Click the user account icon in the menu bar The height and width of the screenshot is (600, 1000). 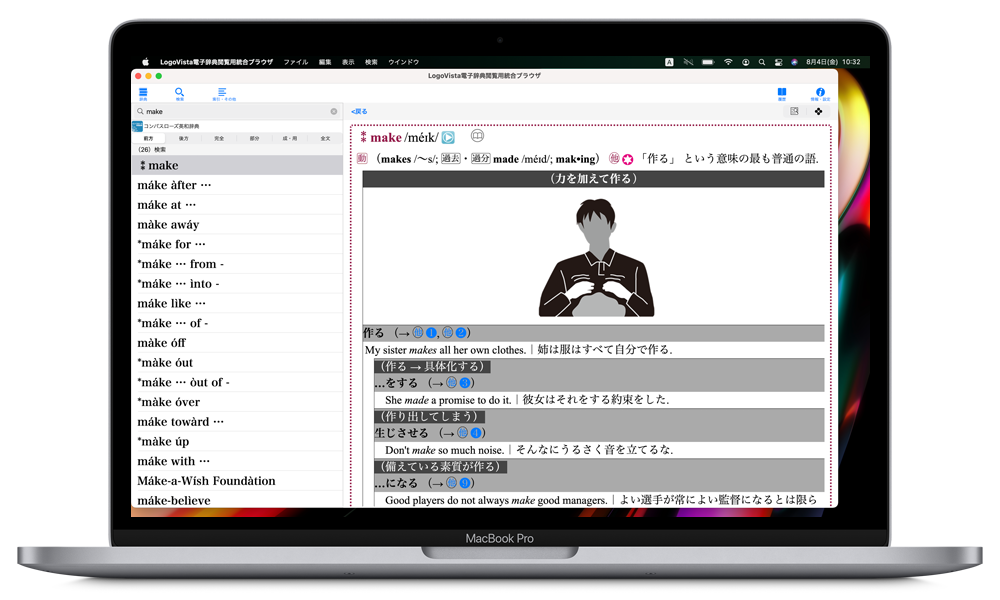[745, 62]
